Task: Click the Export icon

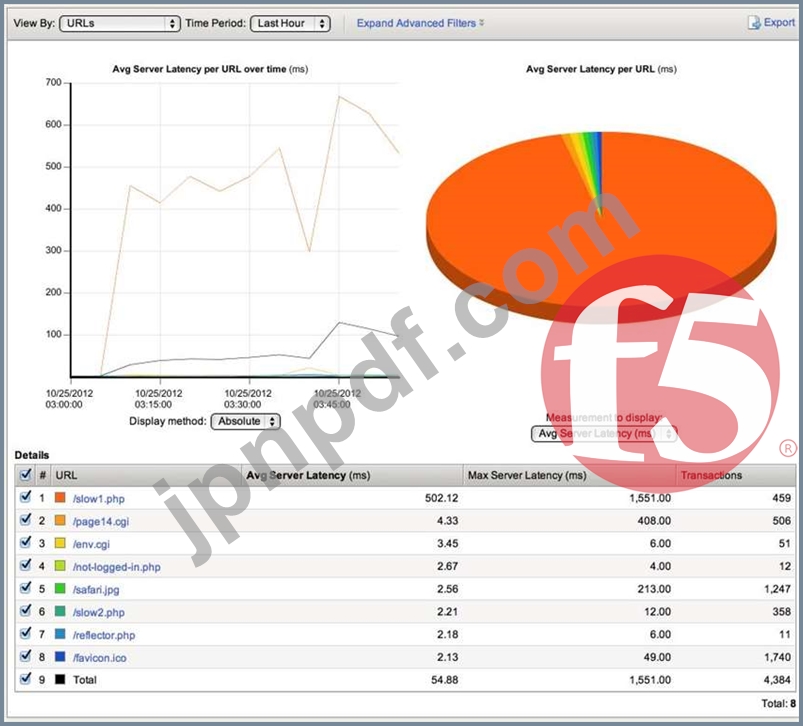Action: coord(754,23)
